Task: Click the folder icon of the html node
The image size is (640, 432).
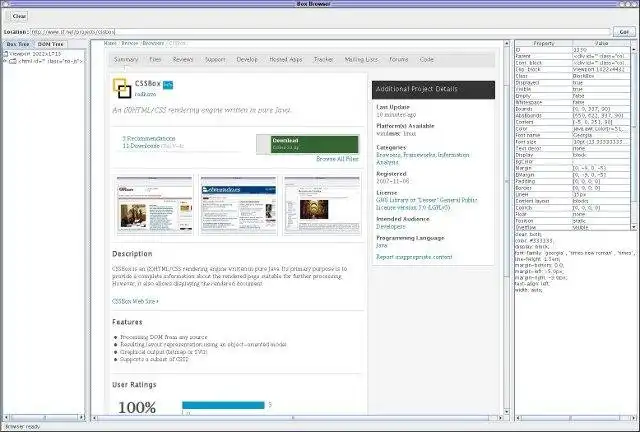Action: pyautogui.click(x=13, y=61)
